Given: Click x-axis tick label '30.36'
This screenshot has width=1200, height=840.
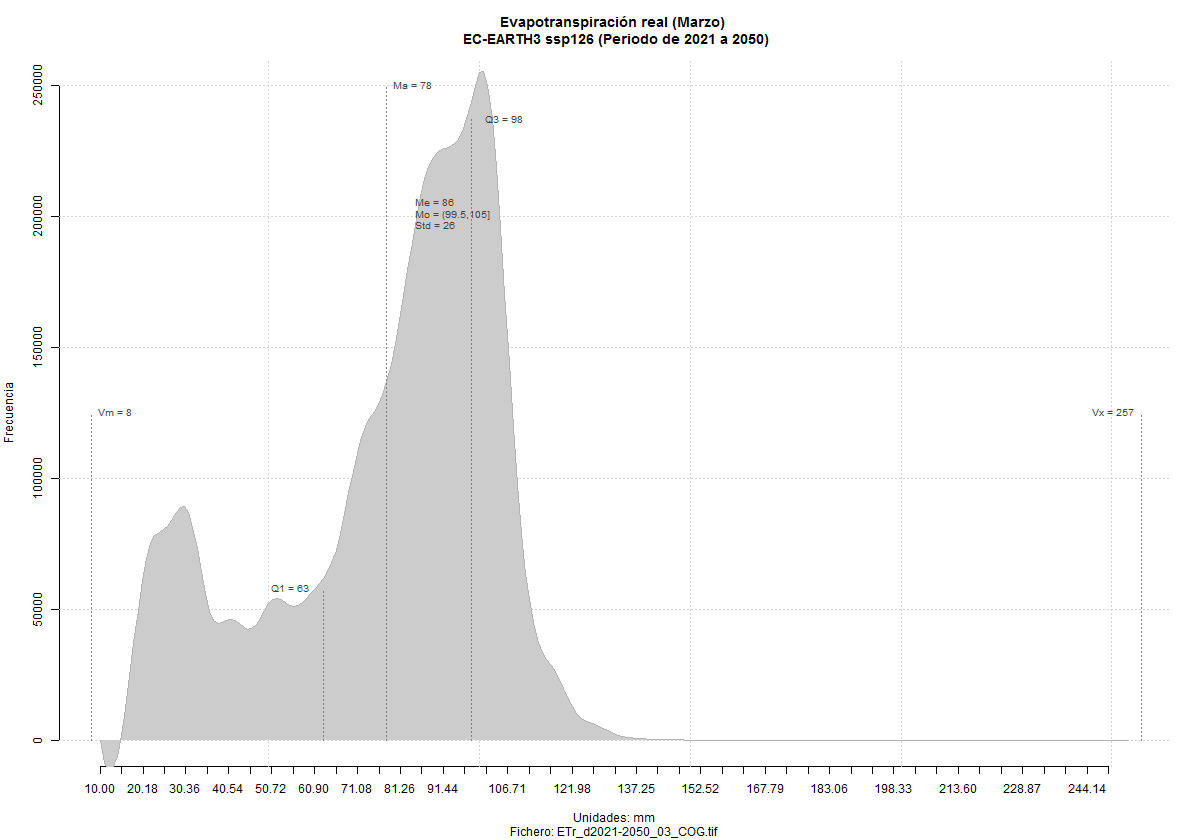Looking at the screenshot, I should [x=184, y=789].
